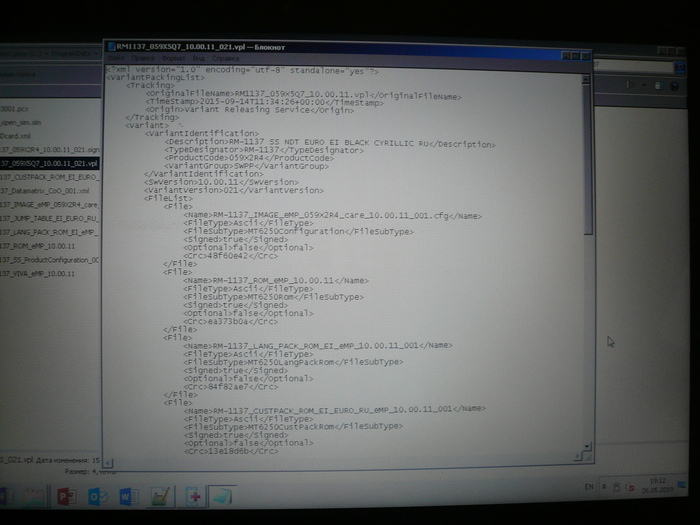Viewport: 700px width, 525px height.
Task: Click the taskbar clock showing 19:12
Action: [657, 485]
